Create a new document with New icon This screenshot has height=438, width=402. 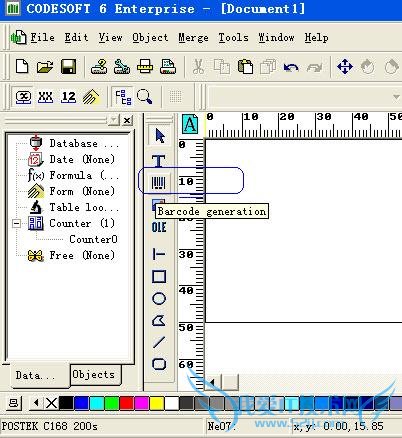[22, 66]
